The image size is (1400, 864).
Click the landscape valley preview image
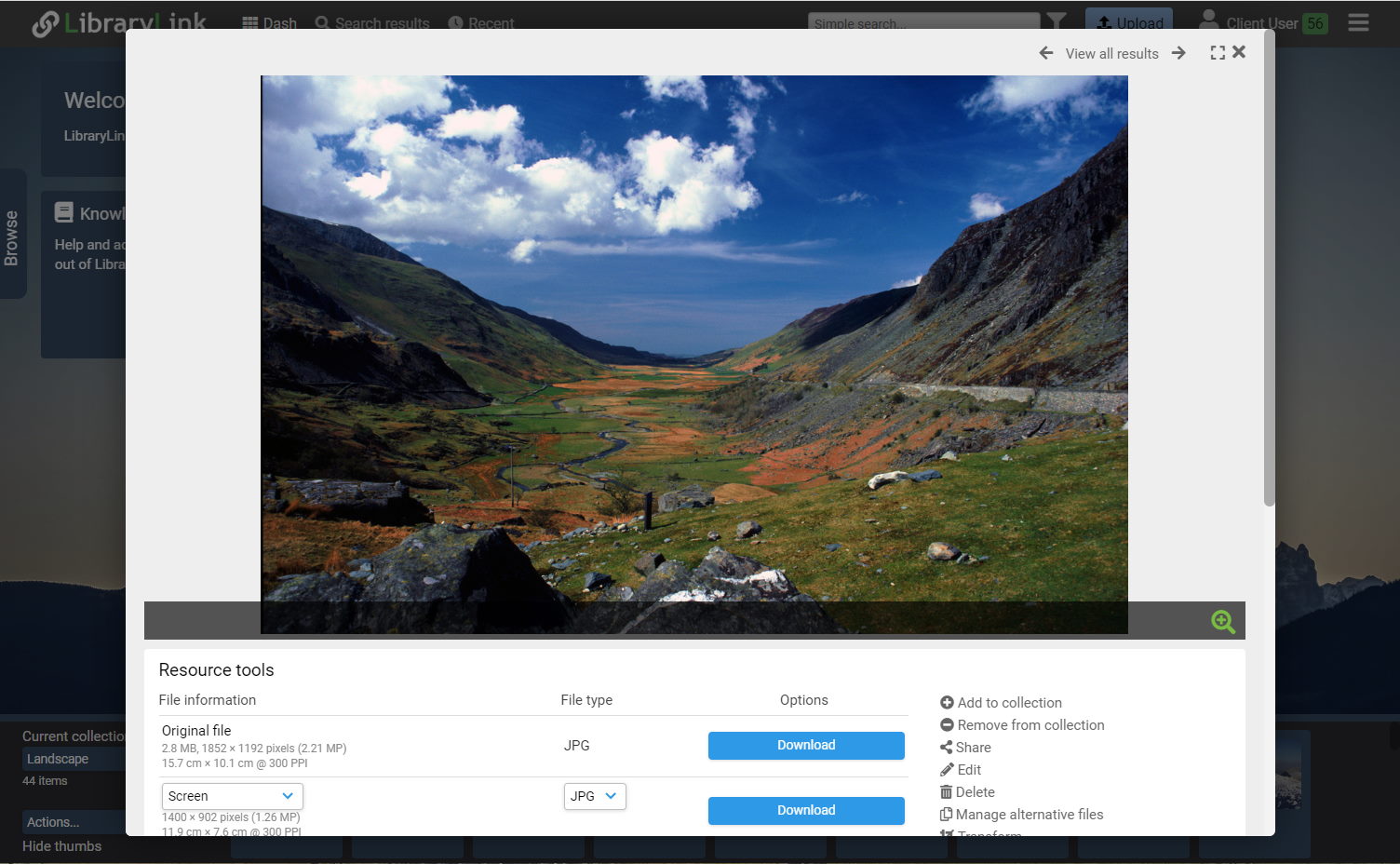click(x=694, y=355)
